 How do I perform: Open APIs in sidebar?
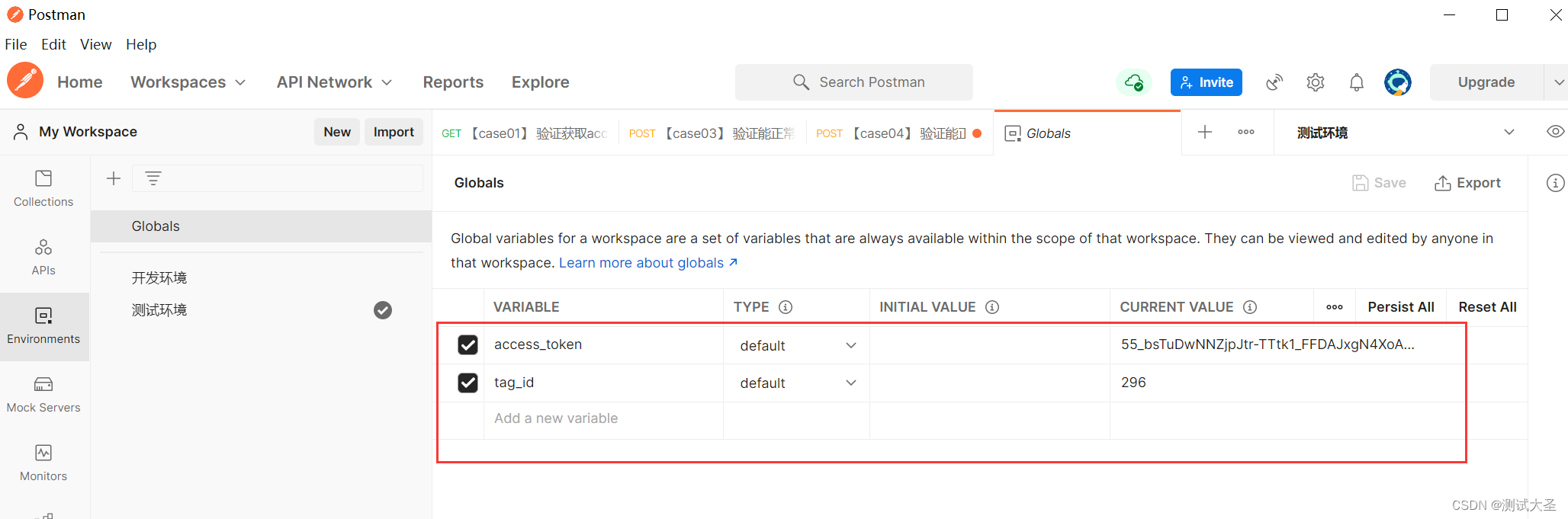(x=43, y=258)
